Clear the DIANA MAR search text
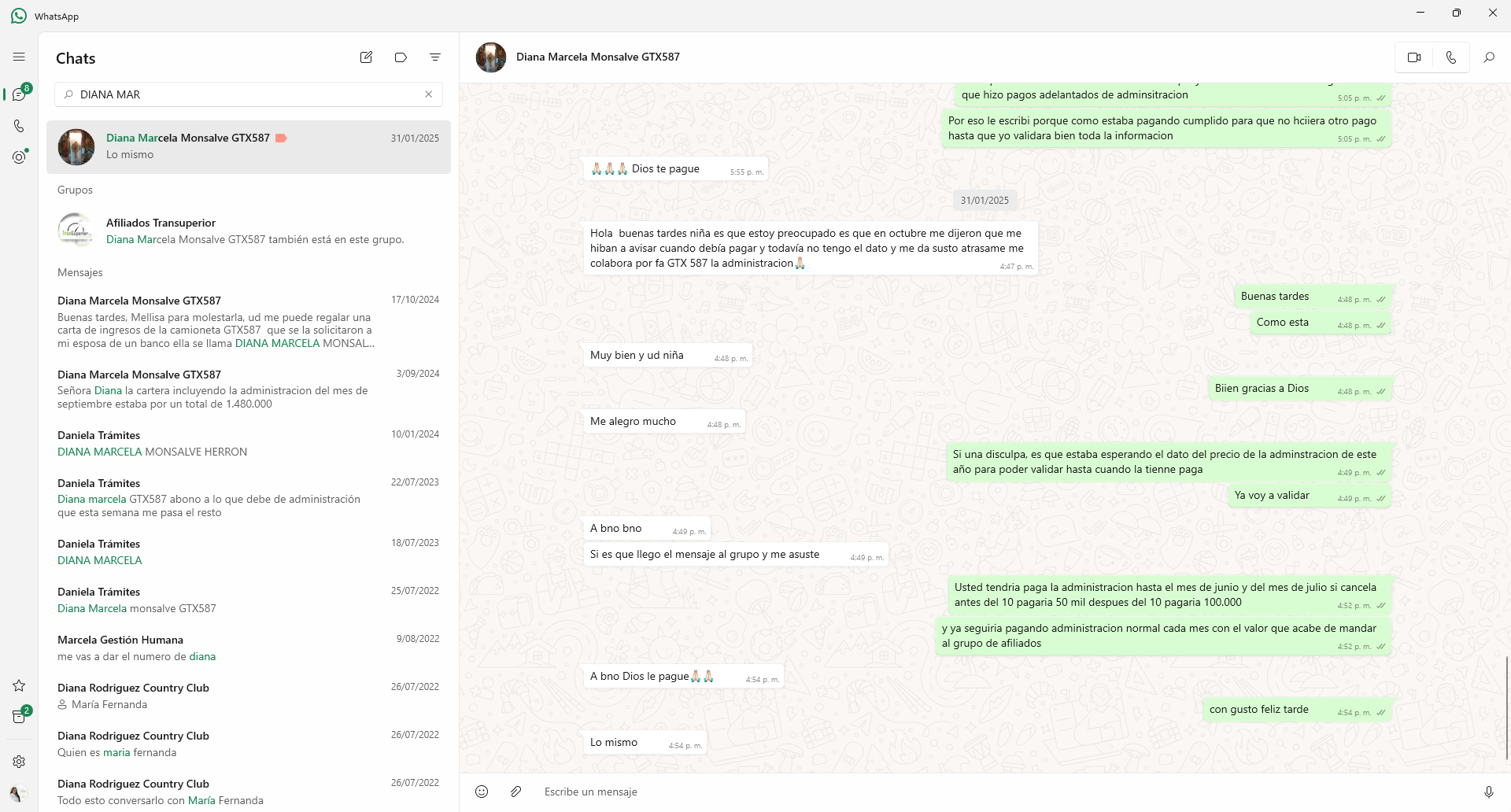The image size is (1511, 812). (428, 94)
